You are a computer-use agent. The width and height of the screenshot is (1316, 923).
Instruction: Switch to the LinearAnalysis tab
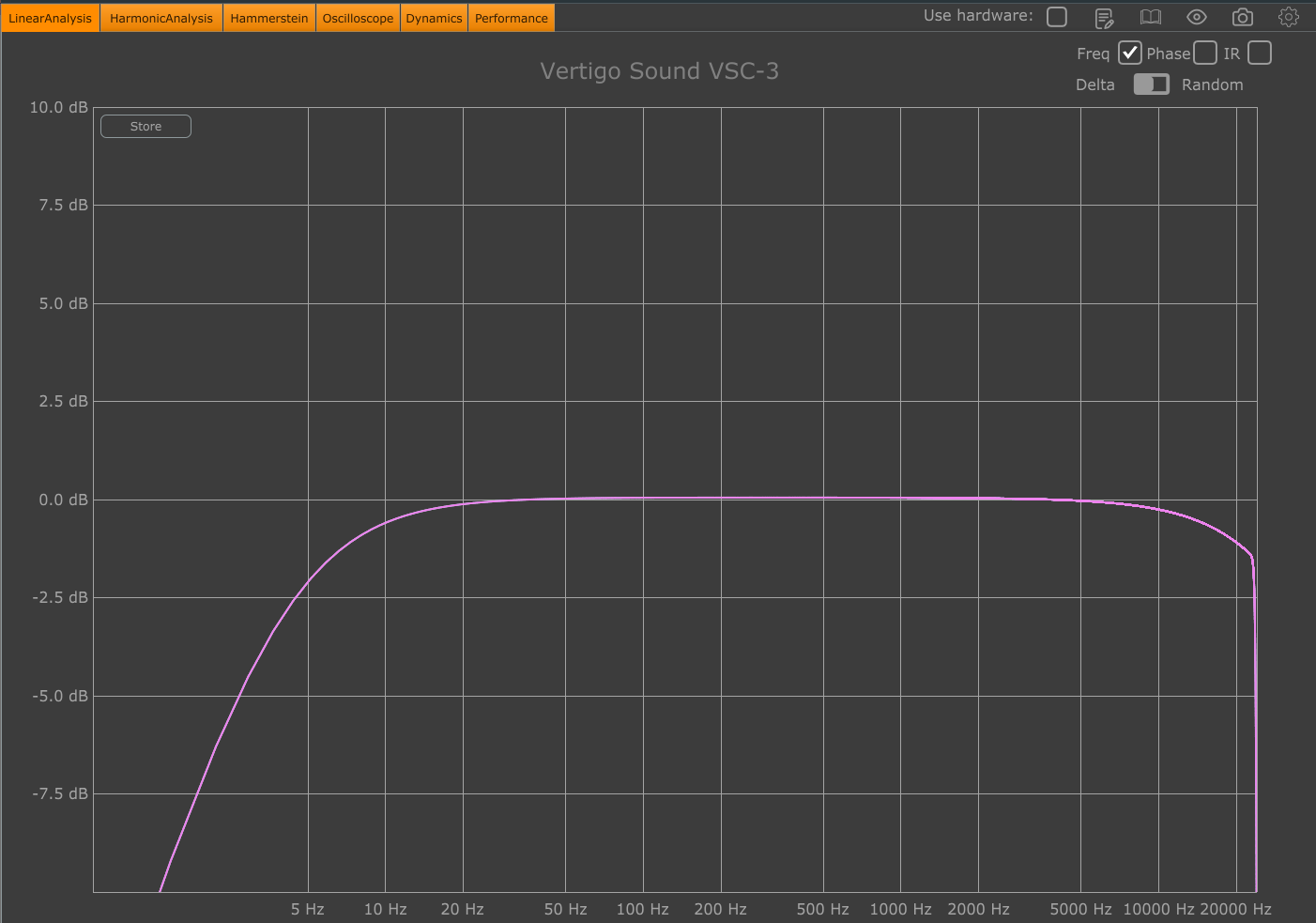[x=51, y=18]
